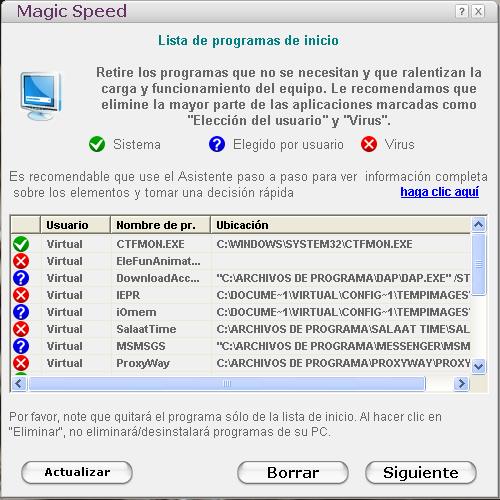500x500 pixels.
Task: Select the red virus icon for ProxyWay
Action: 21,363
